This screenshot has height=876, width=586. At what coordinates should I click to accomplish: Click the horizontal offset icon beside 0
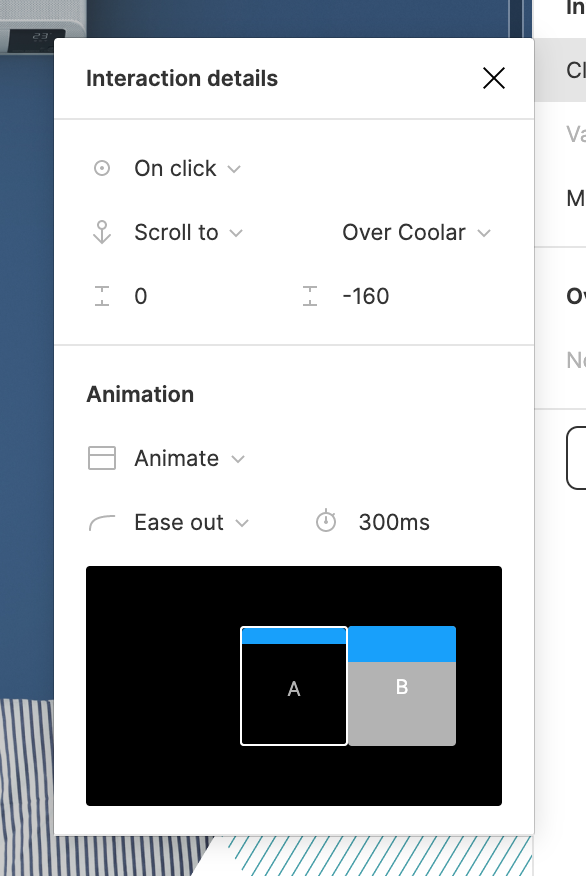pyautogui.click(x=102, y=296)
